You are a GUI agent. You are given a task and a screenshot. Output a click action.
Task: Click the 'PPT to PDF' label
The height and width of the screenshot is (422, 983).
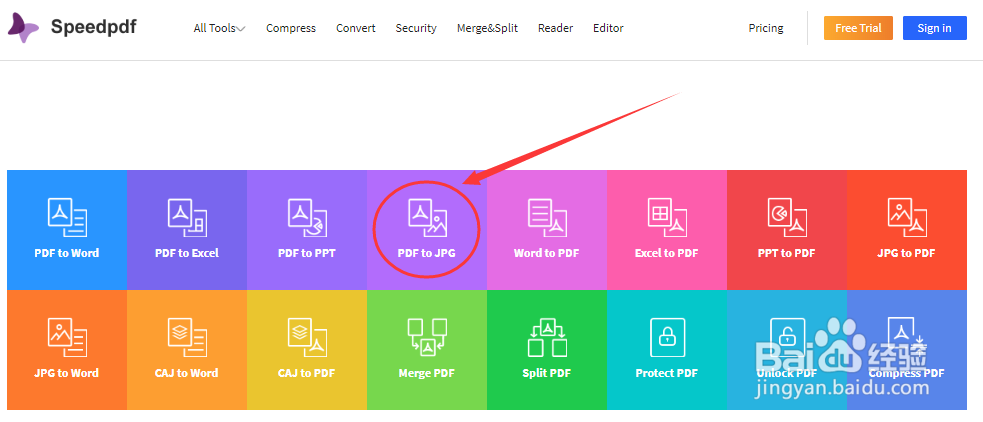tap(787, 253)
